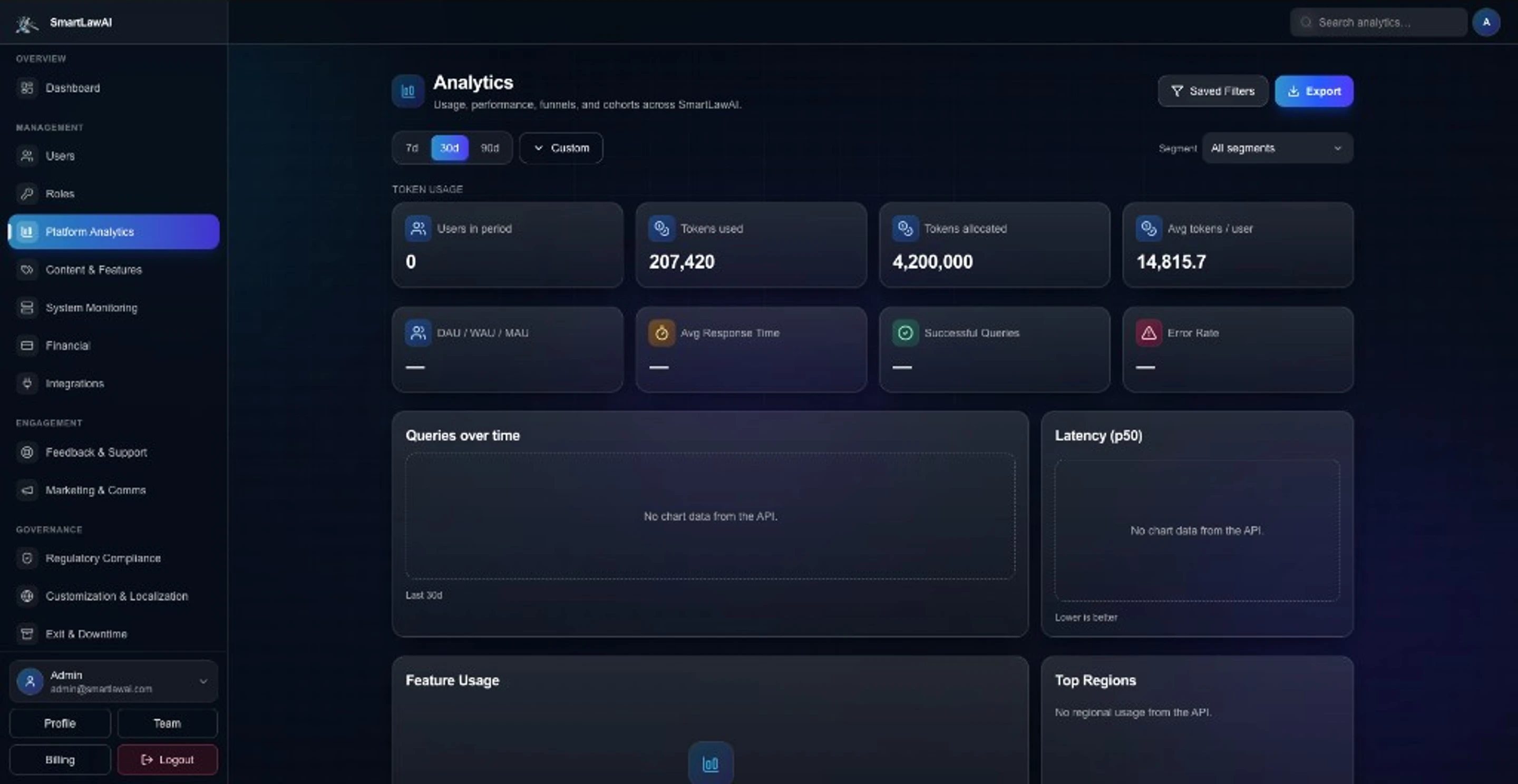
Task: Select Platform Analytics menu item
Action: point(114,231)
